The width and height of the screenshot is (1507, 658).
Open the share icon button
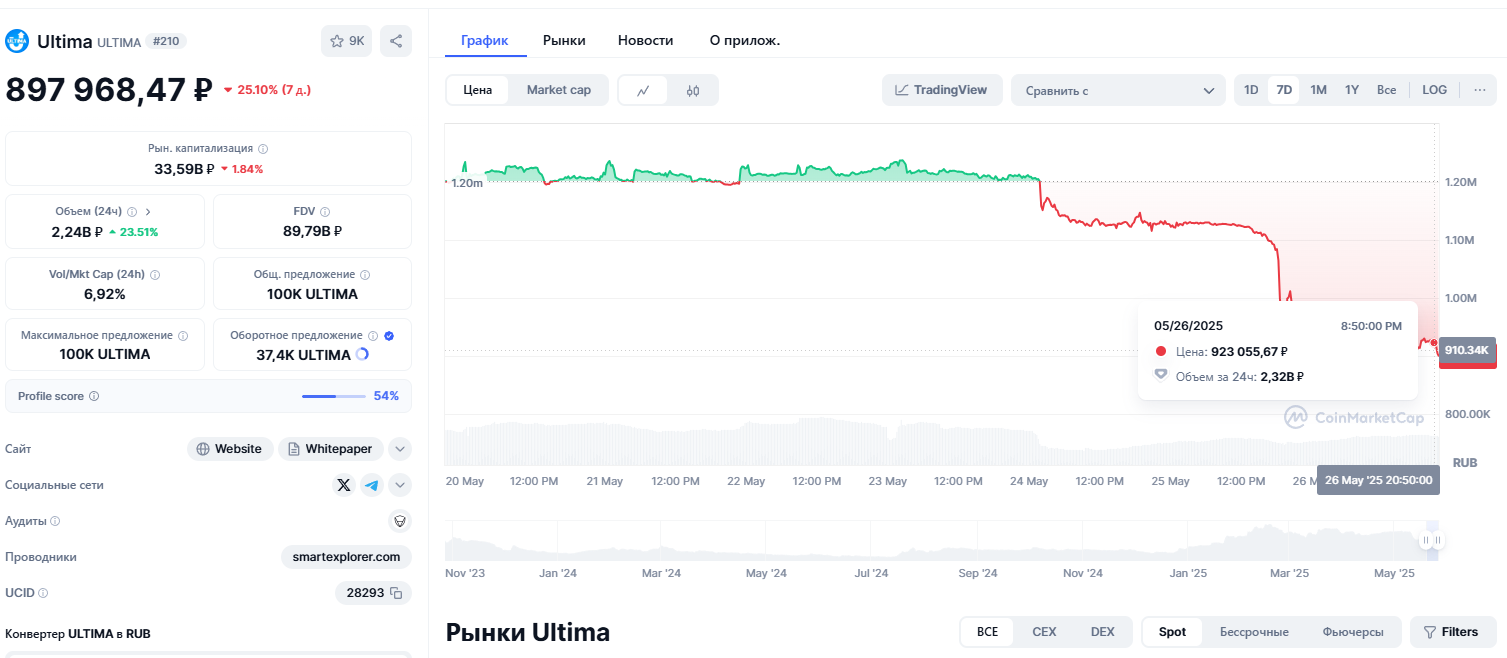click(x=396, y=41)
